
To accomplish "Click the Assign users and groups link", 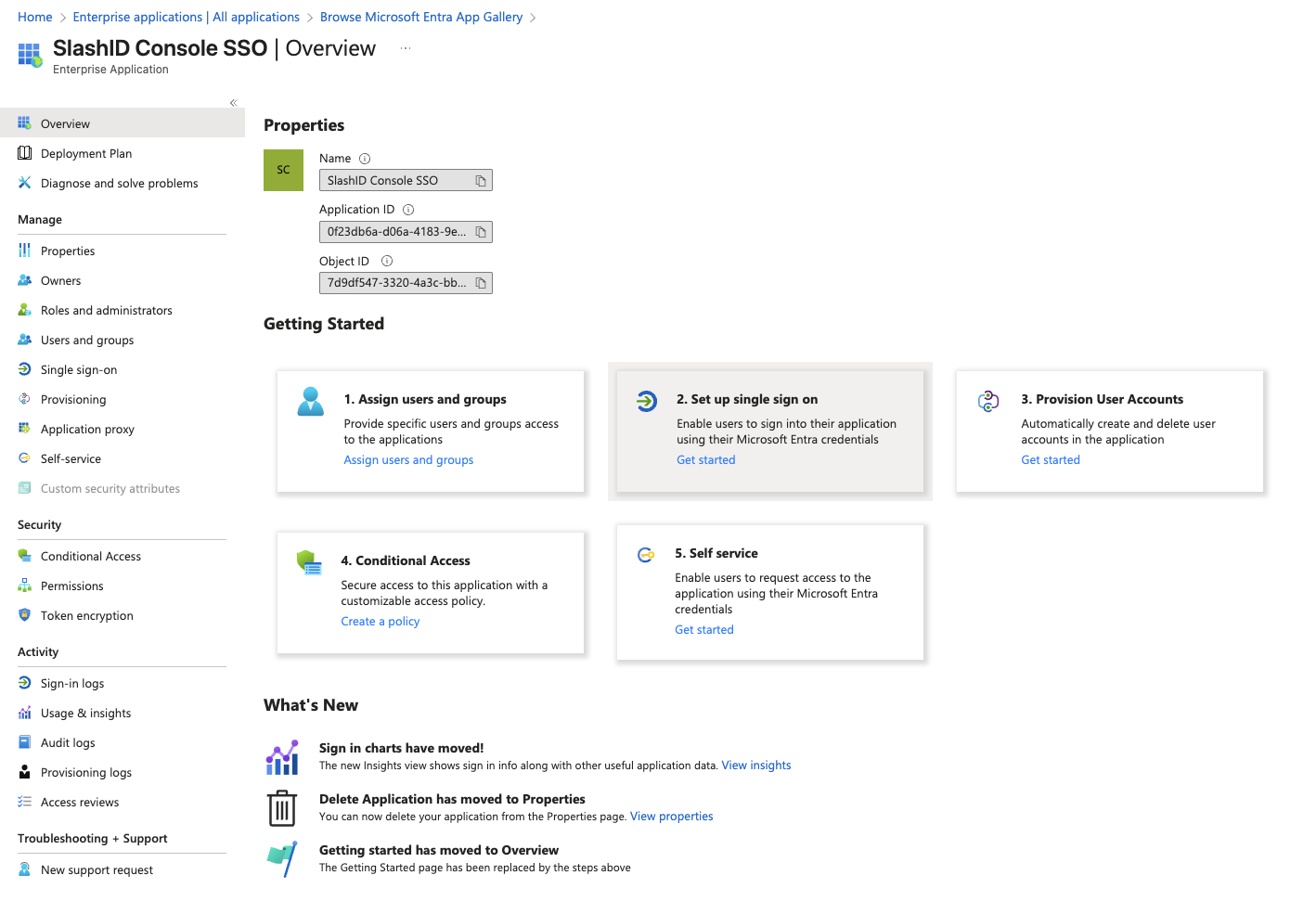I will tap(408, 460).
